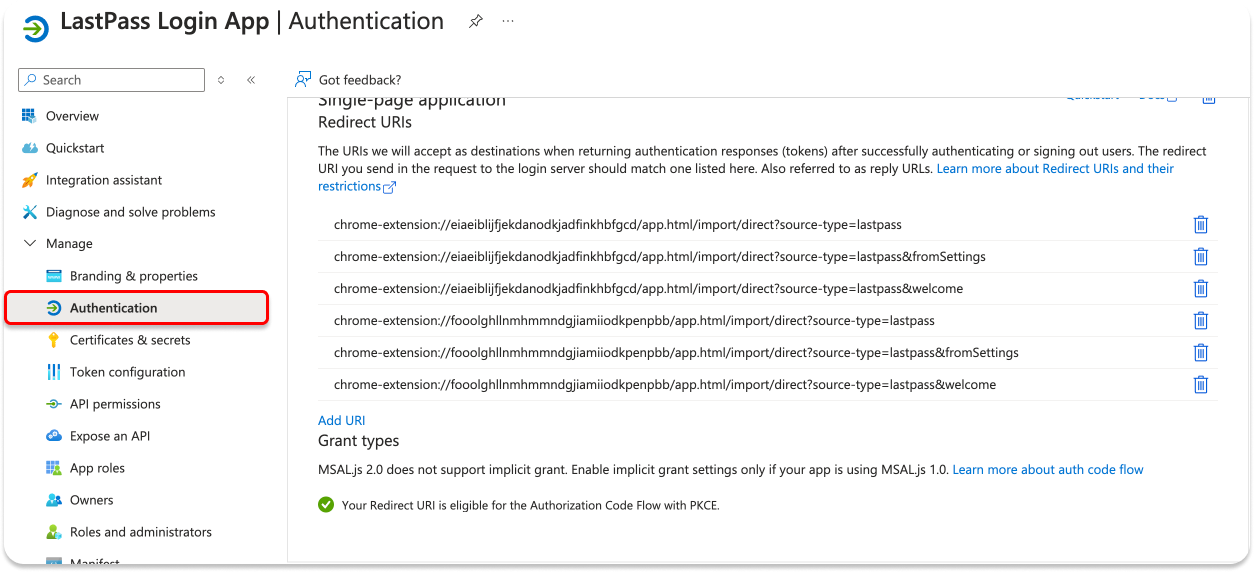Click the Owners people icon
This screenshot has width=1254, height=572.
pos(54,500)
